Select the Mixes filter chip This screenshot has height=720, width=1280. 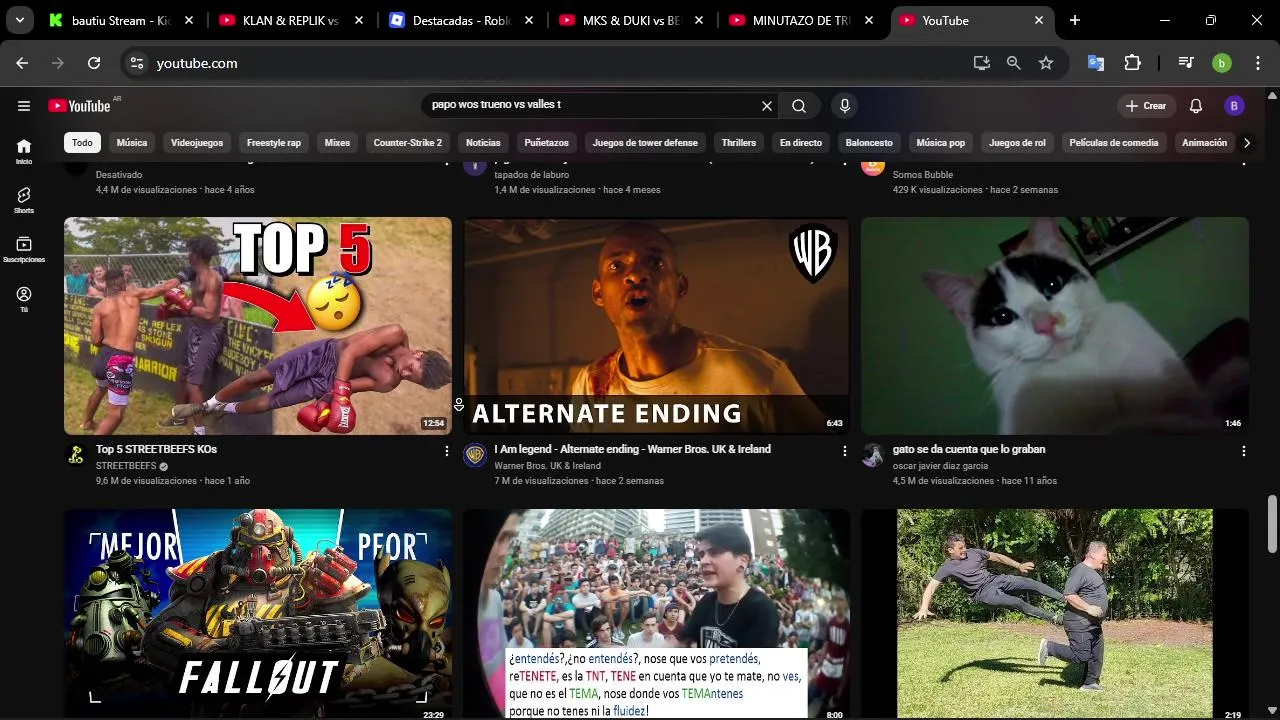pyautogui.click(x=337, y=143)
